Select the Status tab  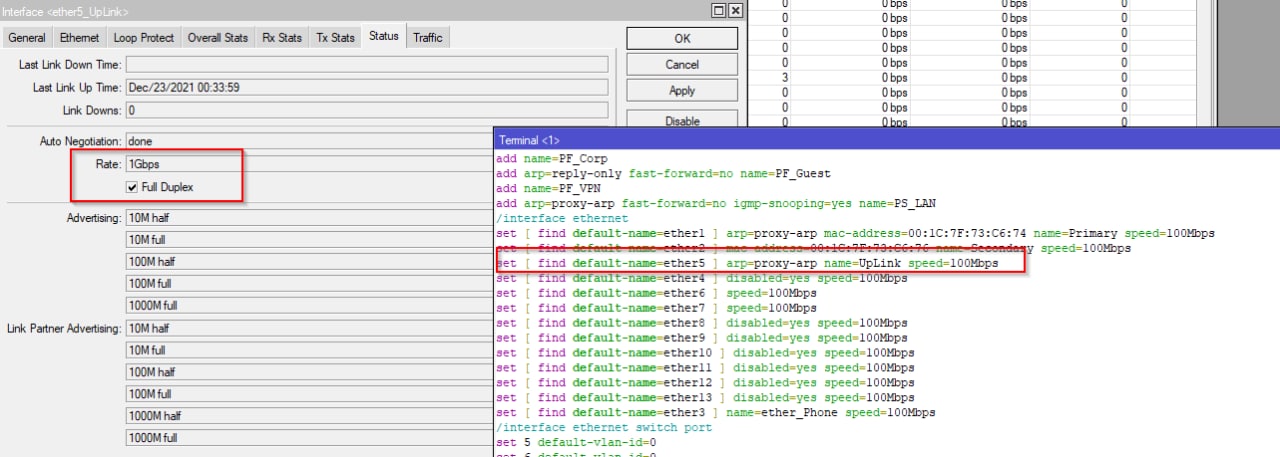(x=383, y=36)
